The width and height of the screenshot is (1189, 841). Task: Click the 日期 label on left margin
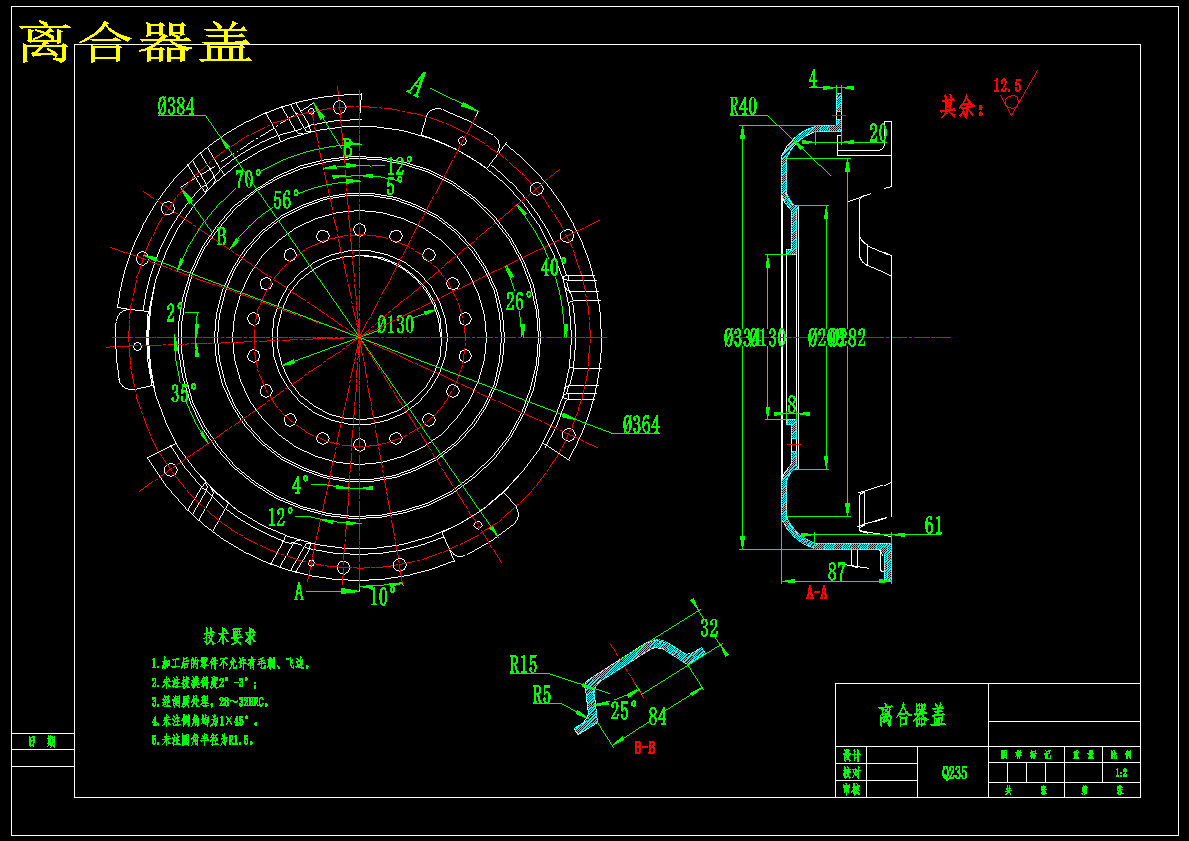pyautogui.click(x=42, y=742)
